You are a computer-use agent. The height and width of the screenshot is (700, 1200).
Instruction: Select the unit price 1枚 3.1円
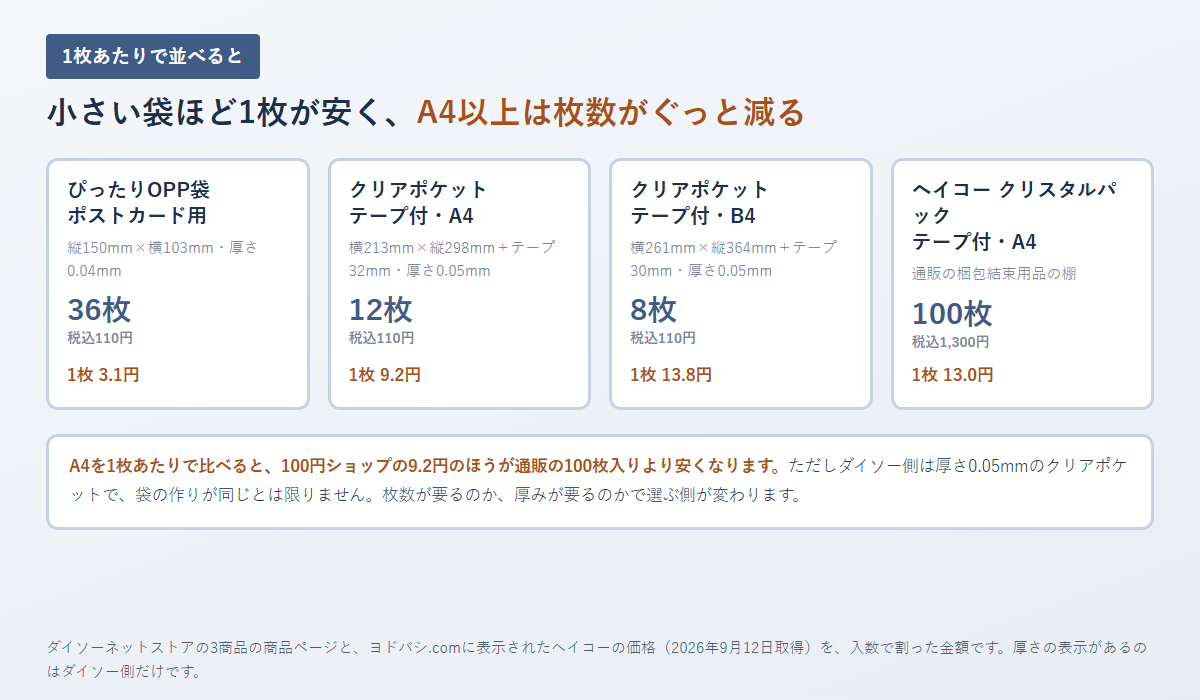103,375
